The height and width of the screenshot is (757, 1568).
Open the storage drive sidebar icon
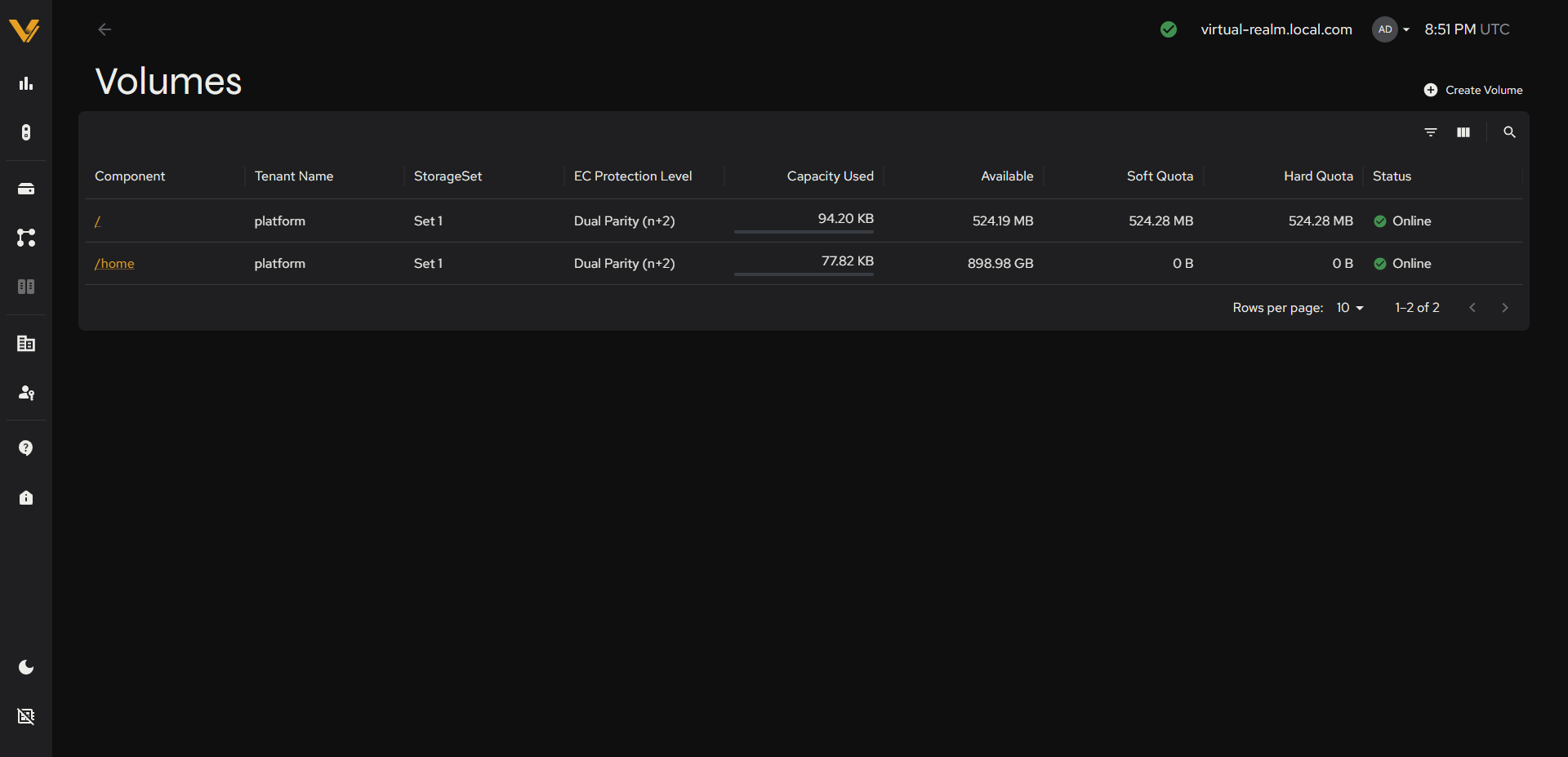point(26,189)
